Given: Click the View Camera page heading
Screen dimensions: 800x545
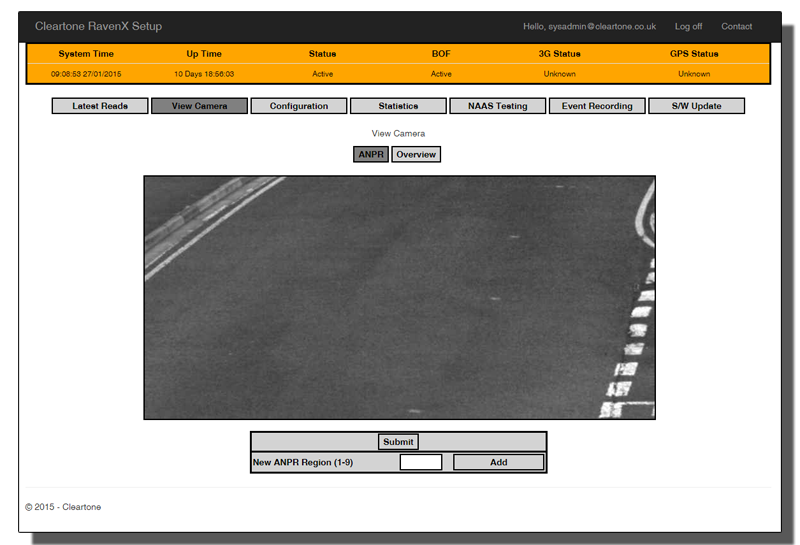Looking at the screenshot, I should click(398, 134).
